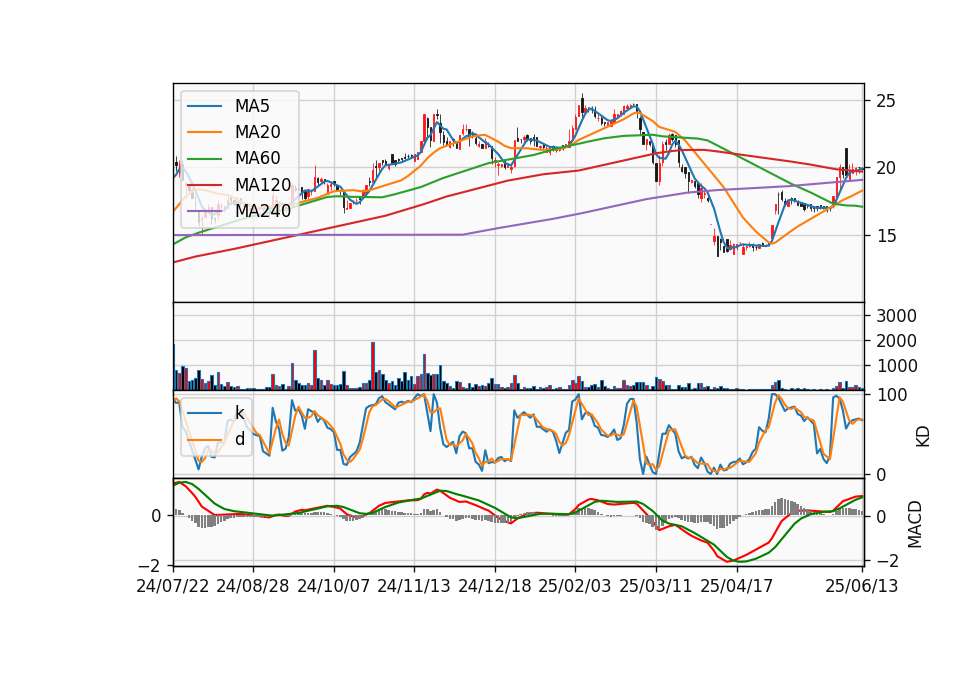The width and height of the screenshot is (960, 690).
Task: Click the MA20 legend label
Action: [x=257, y=132]
